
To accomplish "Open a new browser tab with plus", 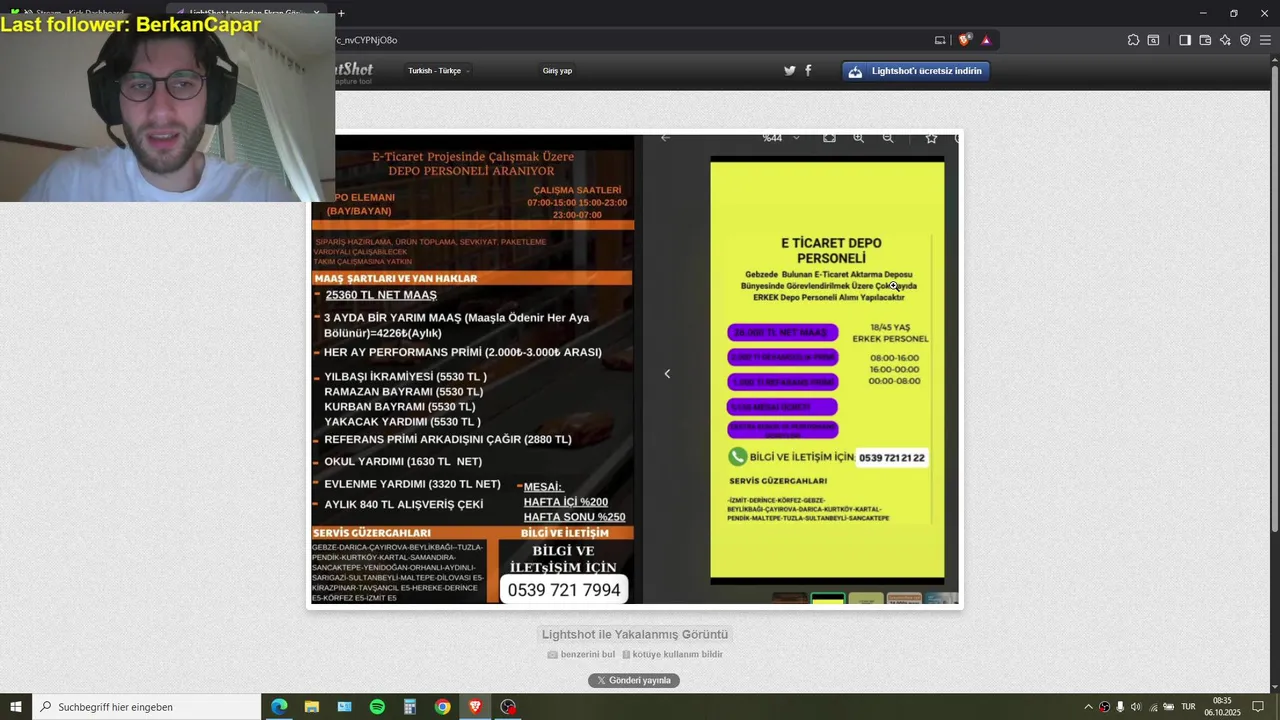I will click(341, 13).
